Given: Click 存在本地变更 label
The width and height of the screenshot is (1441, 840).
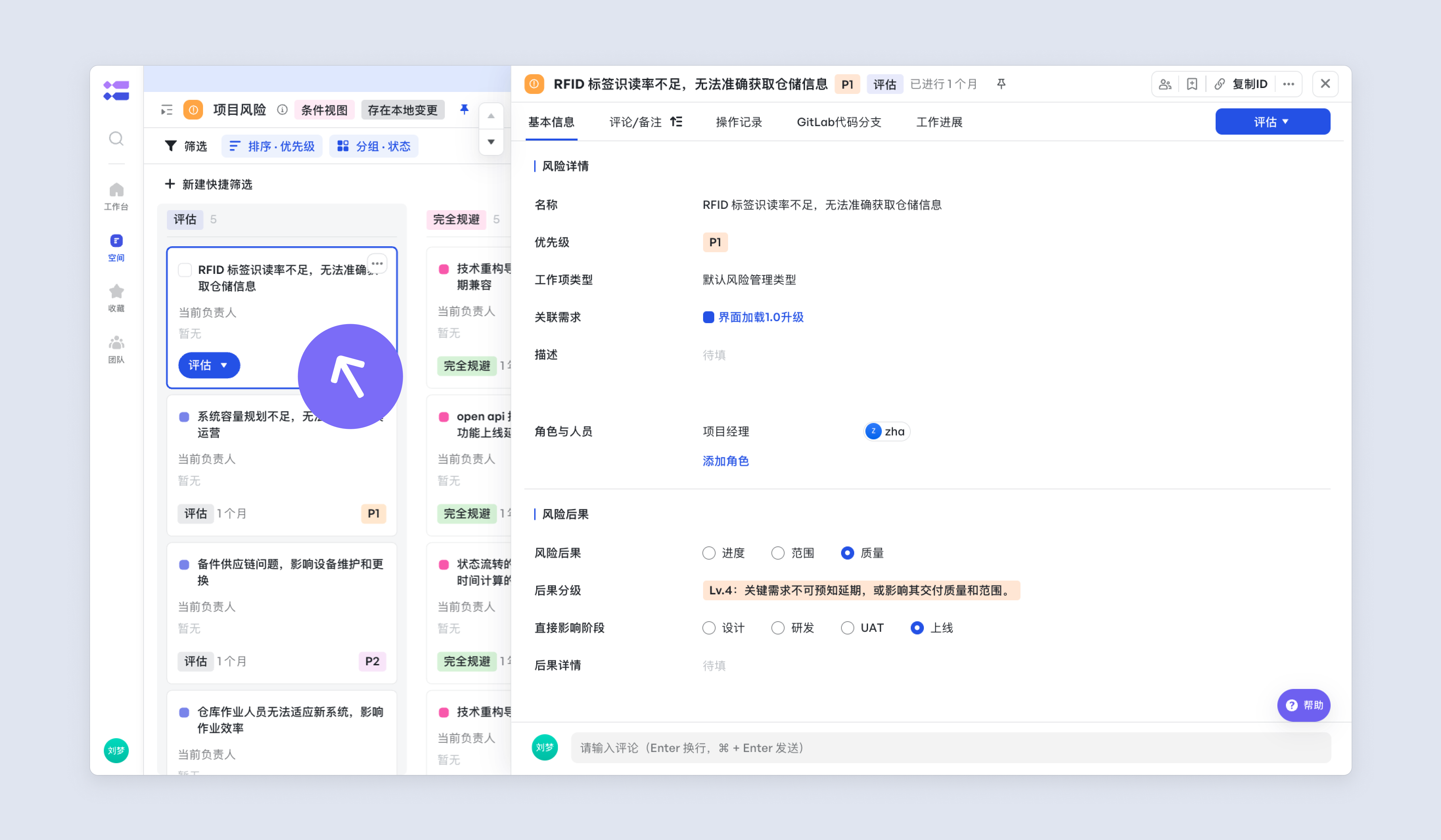Looking at the screenshot, I should coord(402,110).
